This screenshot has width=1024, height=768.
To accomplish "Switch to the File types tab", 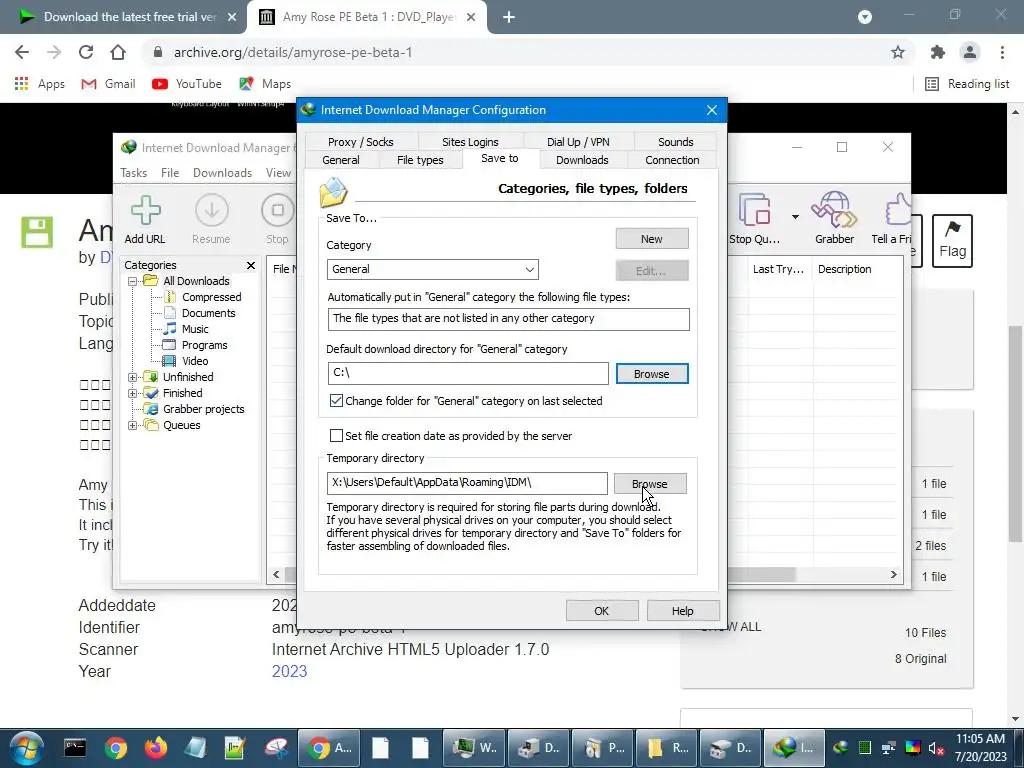I will [420, 160].
